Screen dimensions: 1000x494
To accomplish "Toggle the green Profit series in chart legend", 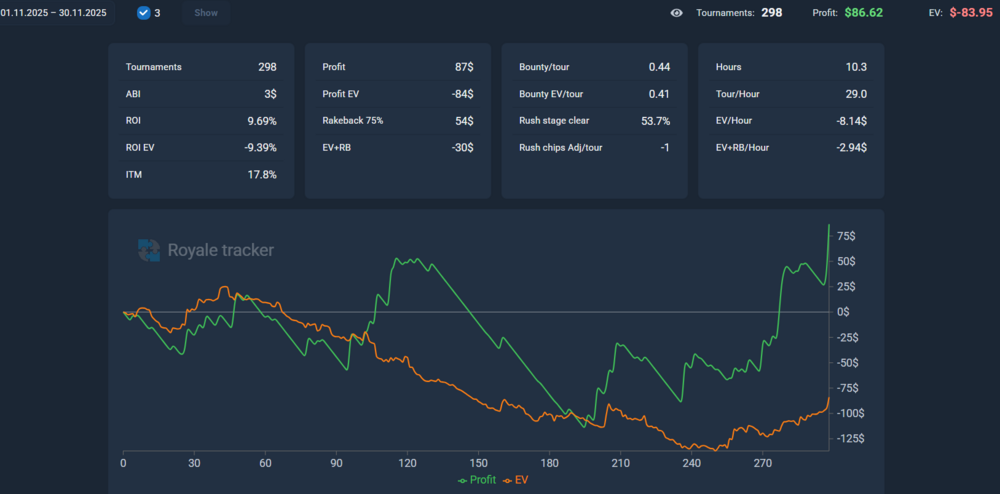I will click(x=477, y=480).
